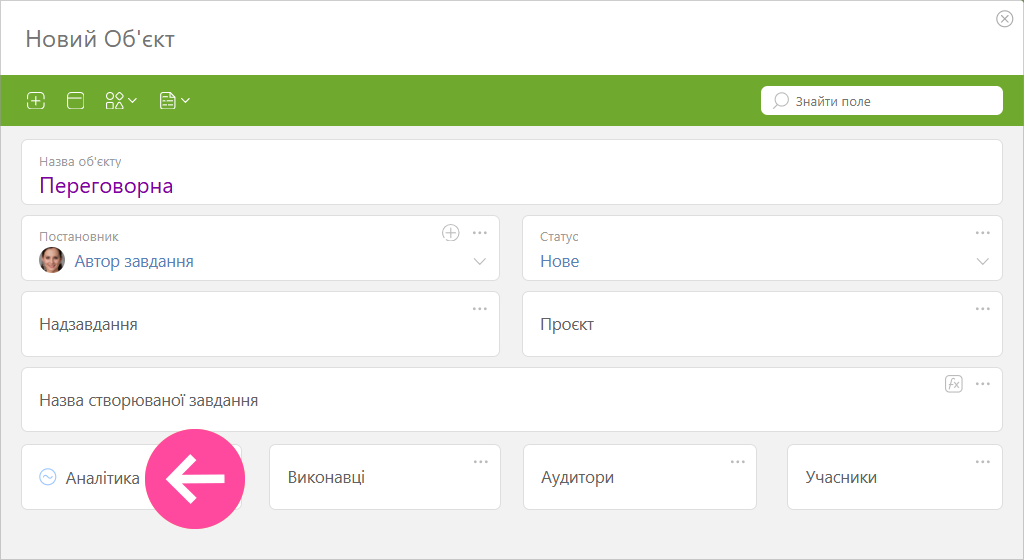Click the add field plus icon in toolbar

click(x=36, y=101)
